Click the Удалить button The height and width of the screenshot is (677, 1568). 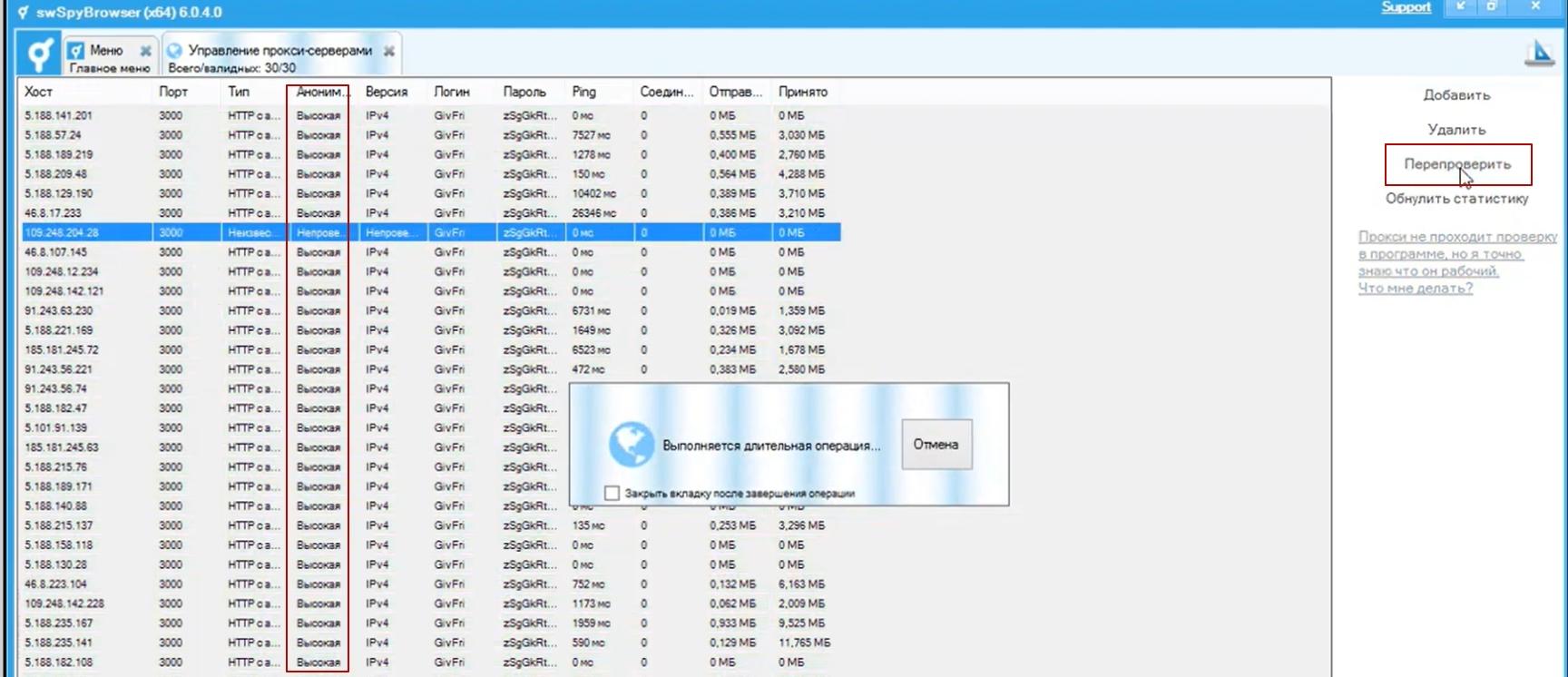click(1456, 129)
